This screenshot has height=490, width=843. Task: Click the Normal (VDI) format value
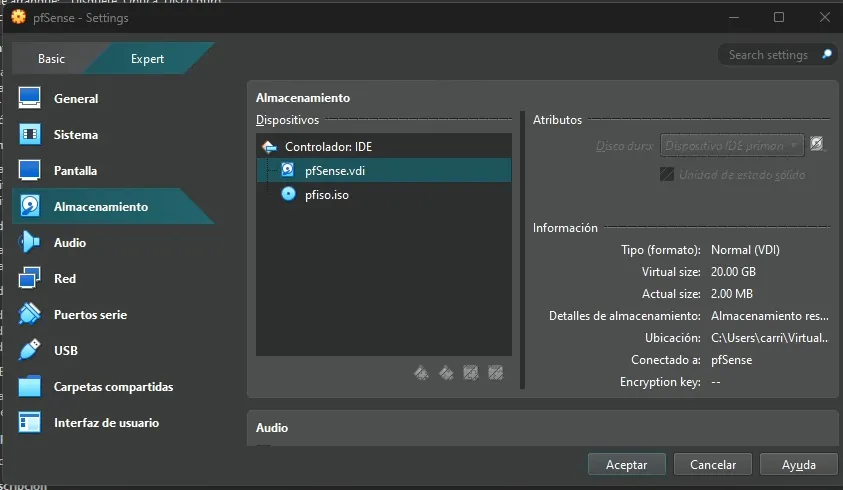[x=745, y=250]
